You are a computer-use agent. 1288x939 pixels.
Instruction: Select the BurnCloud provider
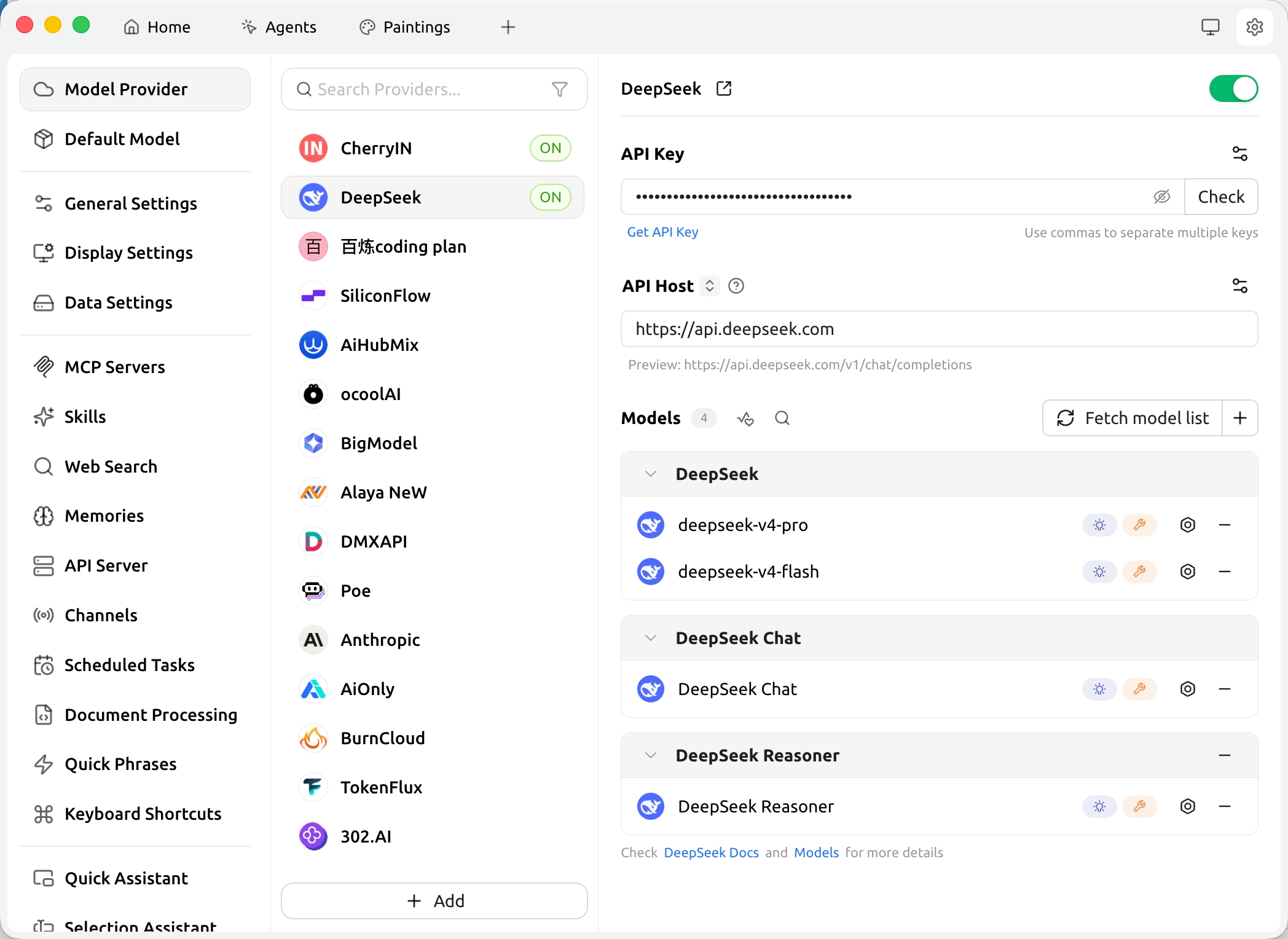click(433, 738)
